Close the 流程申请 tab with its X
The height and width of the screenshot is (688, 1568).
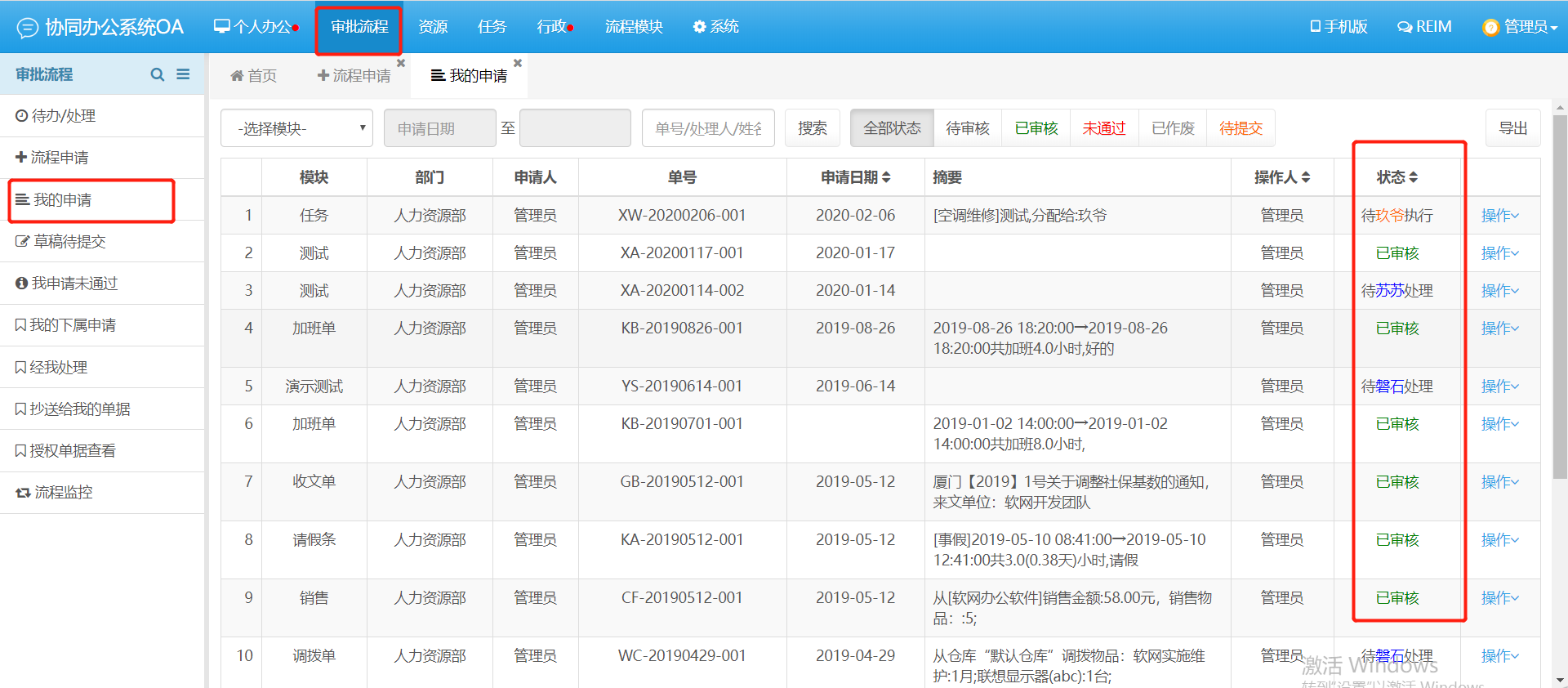[401, 63]
